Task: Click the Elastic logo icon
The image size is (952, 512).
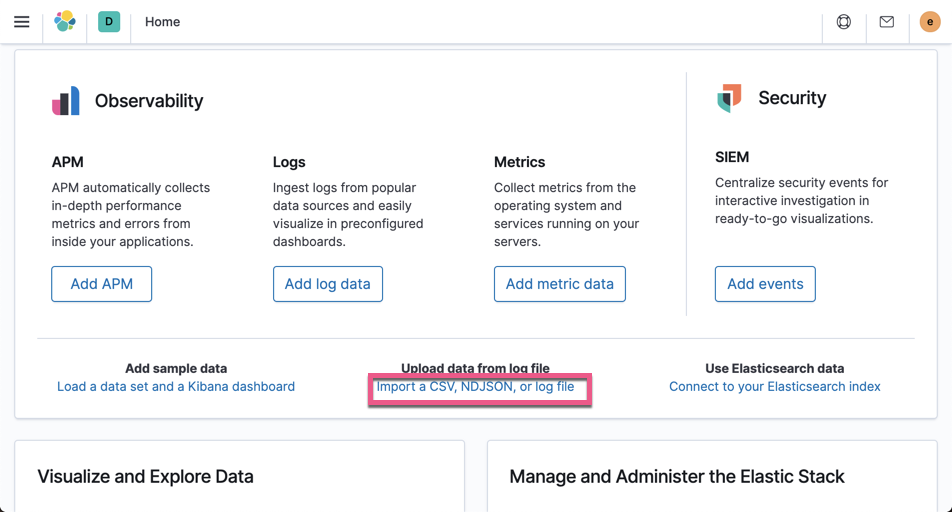Action: 65,21
